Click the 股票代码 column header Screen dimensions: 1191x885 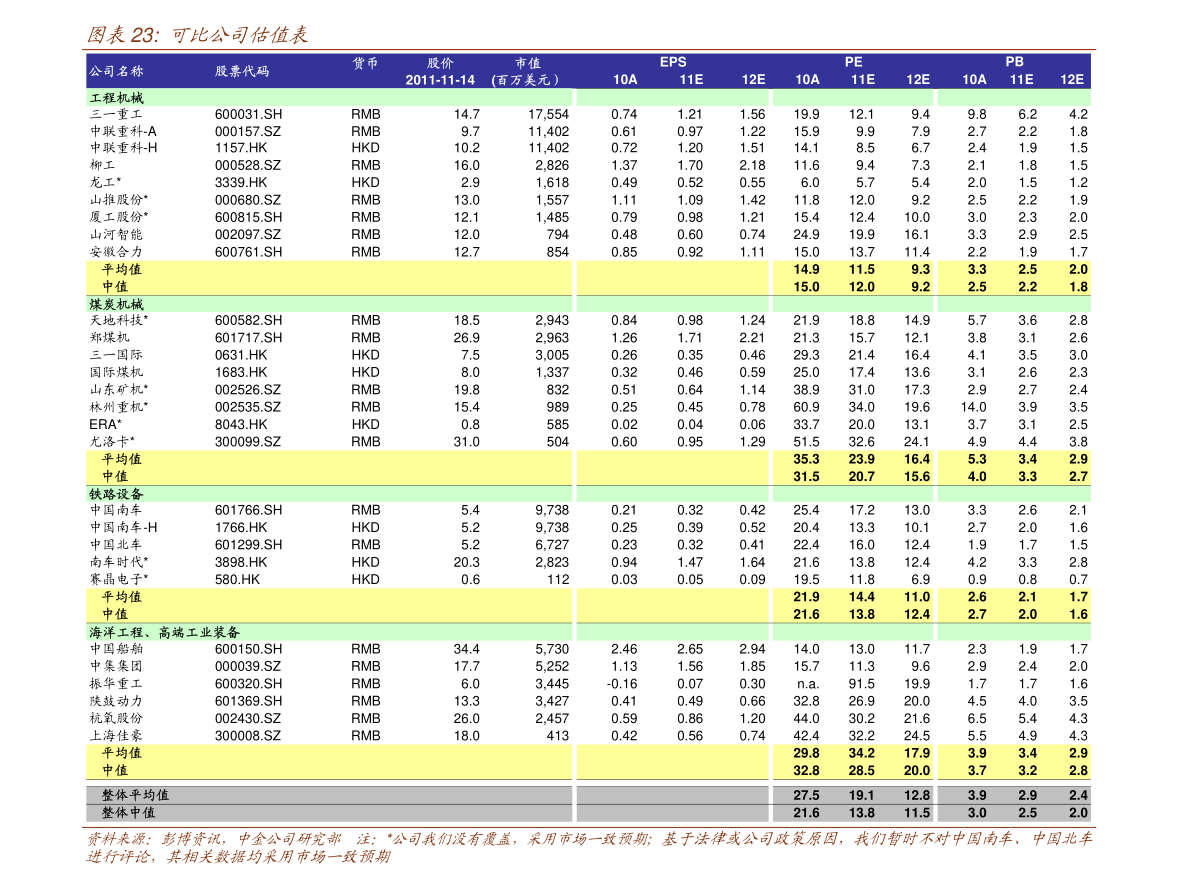tap(242, 71)
